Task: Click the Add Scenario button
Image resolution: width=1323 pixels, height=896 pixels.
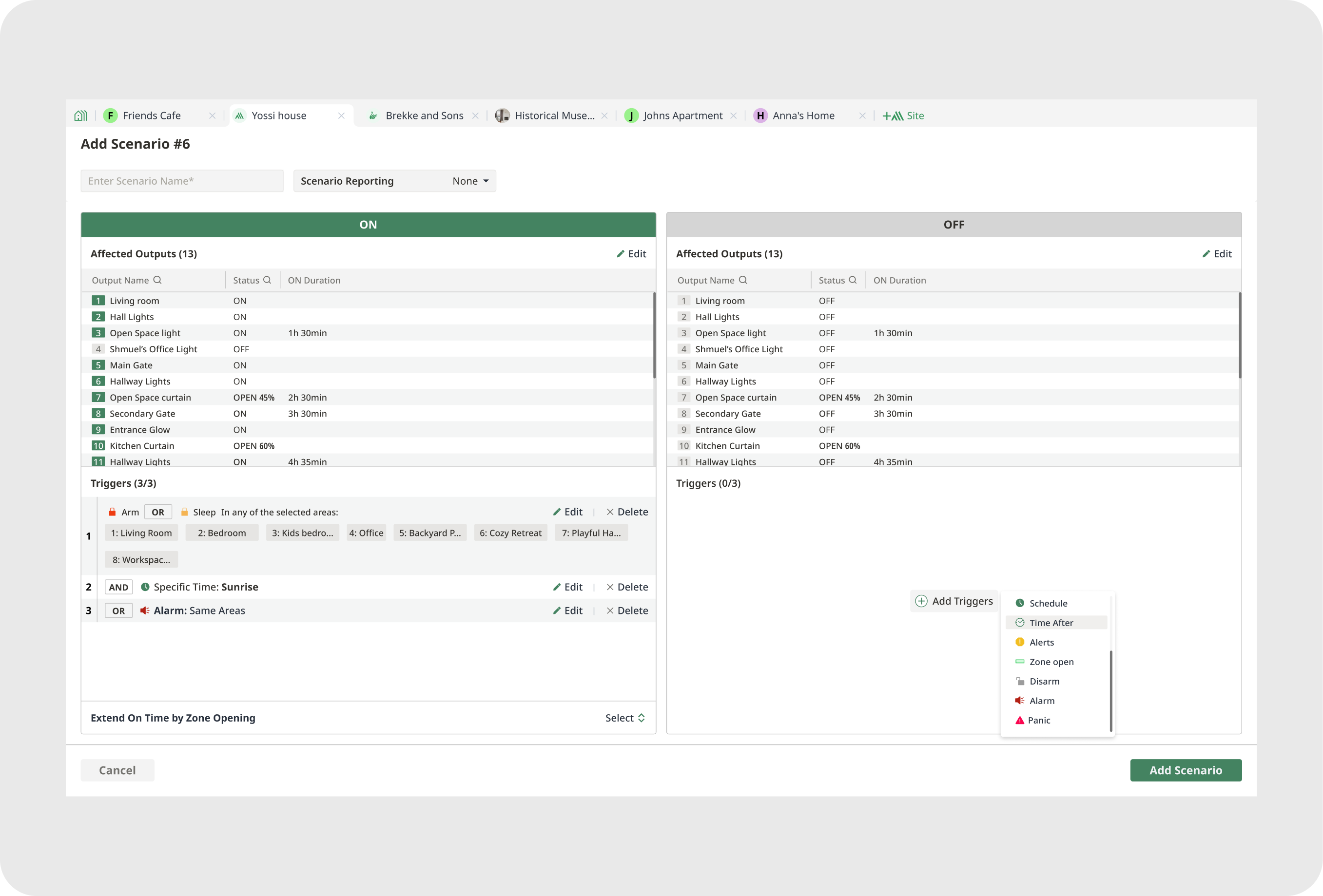Action: point(1186,770)
